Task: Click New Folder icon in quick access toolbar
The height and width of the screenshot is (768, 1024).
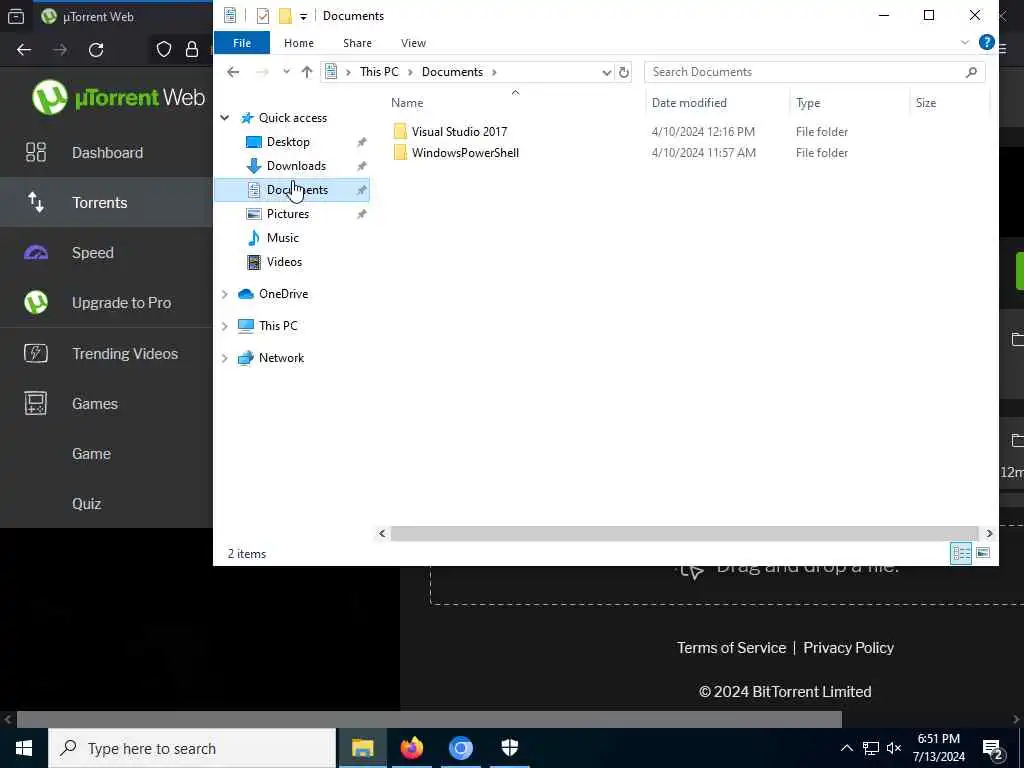Action: point(285,16)
